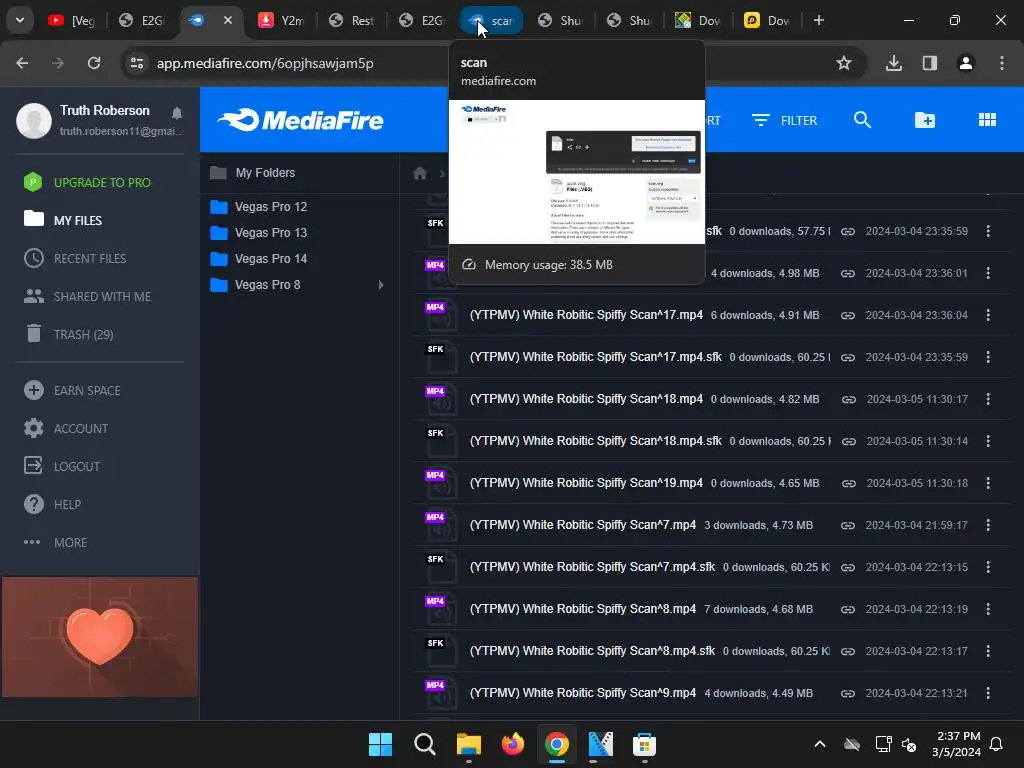Screen dimensions: 1024x768
Task: Open HELP in sidebar
Action: tap(52, 504)
